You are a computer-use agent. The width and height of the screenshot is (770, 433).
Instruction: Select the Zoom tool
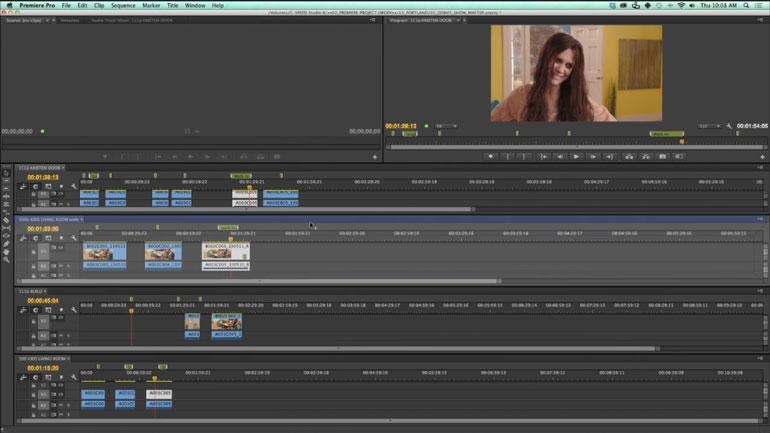coord(6,260)
